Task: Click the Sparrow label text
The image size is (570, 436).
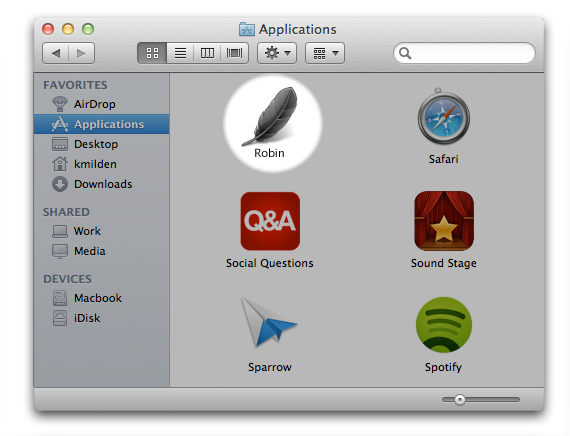Action: [x=270, y=367]
